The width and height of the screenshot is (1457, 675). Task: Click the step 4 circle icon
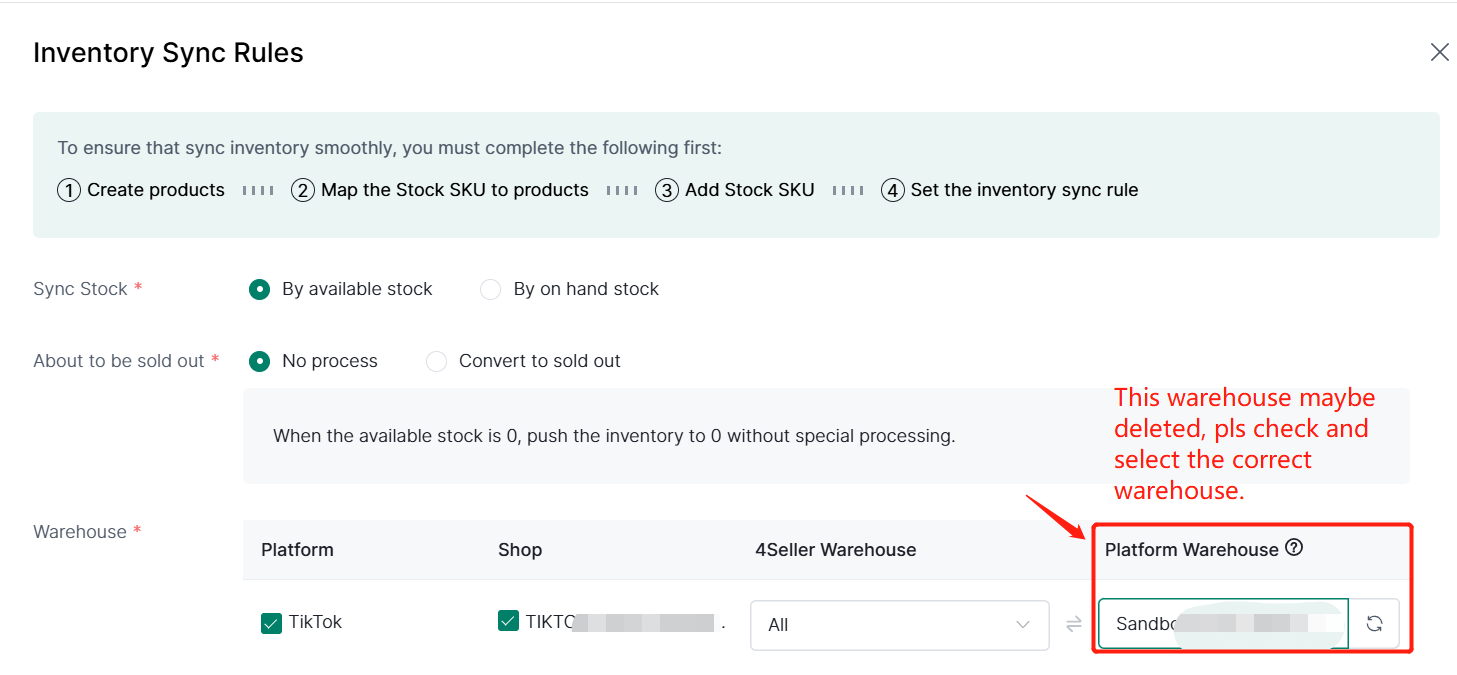[x=893, y=190]
